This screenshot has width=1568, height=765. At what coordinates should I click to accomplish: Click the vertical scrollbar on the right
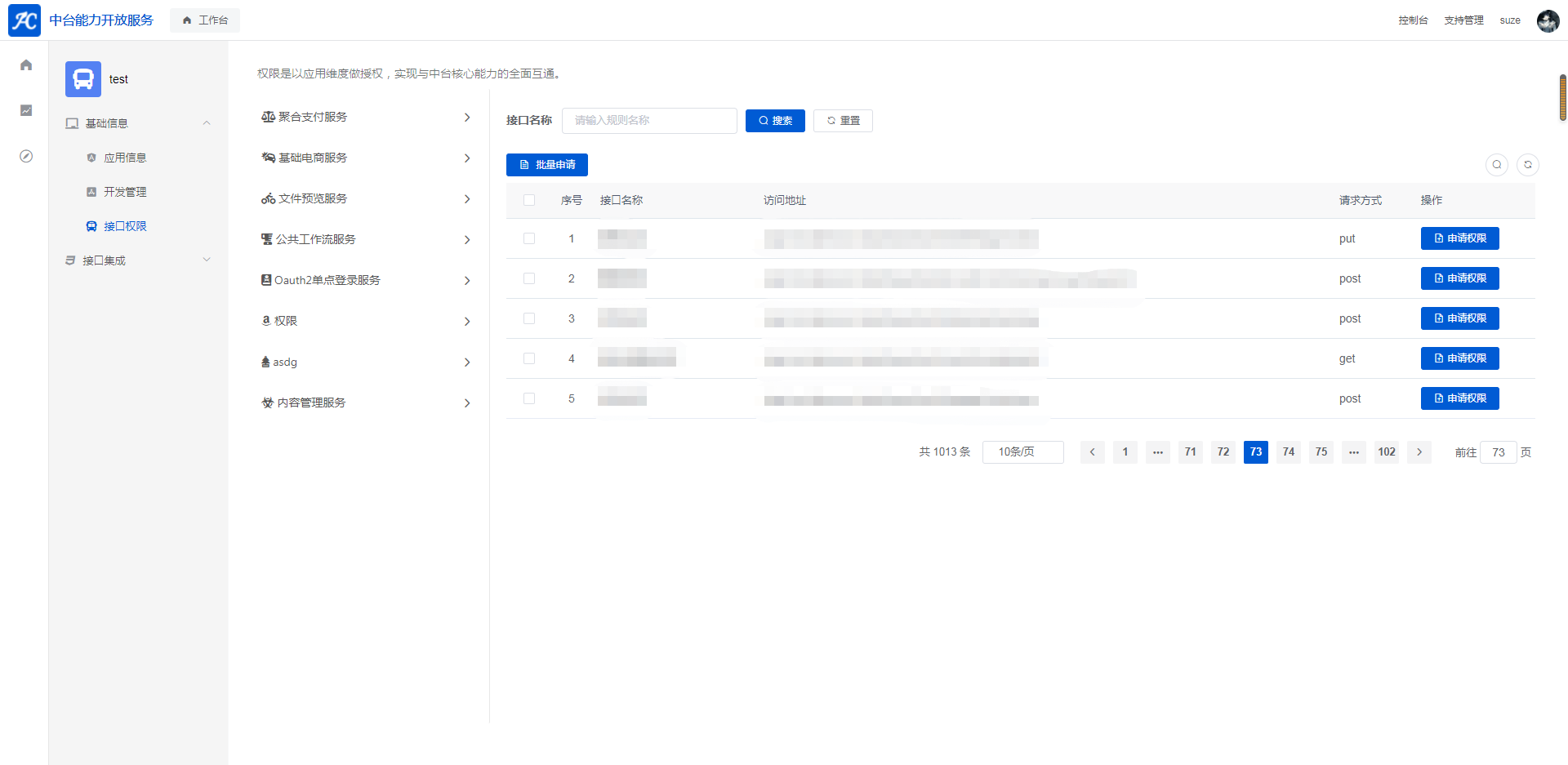click(1562, 98)
